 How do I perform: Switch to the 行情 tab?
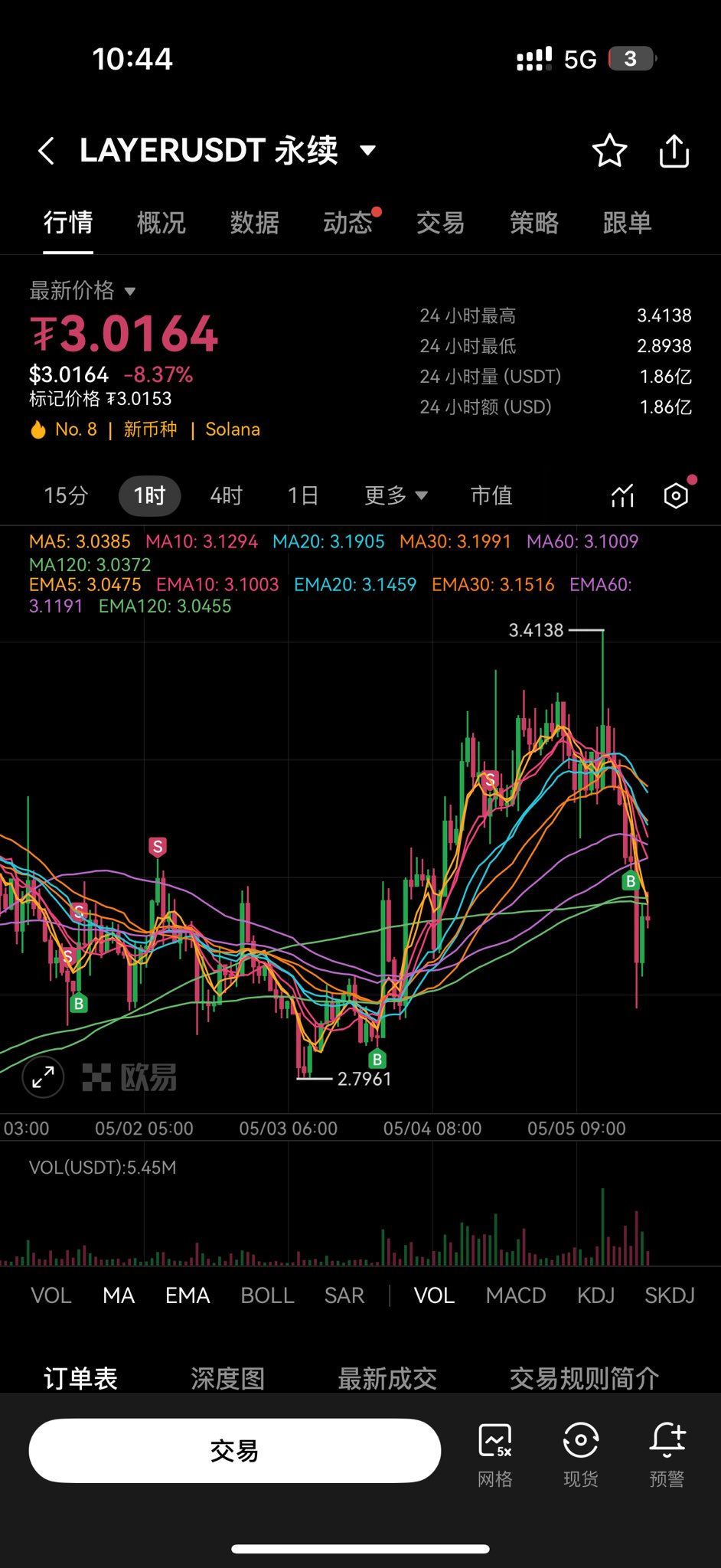(68, 223)
